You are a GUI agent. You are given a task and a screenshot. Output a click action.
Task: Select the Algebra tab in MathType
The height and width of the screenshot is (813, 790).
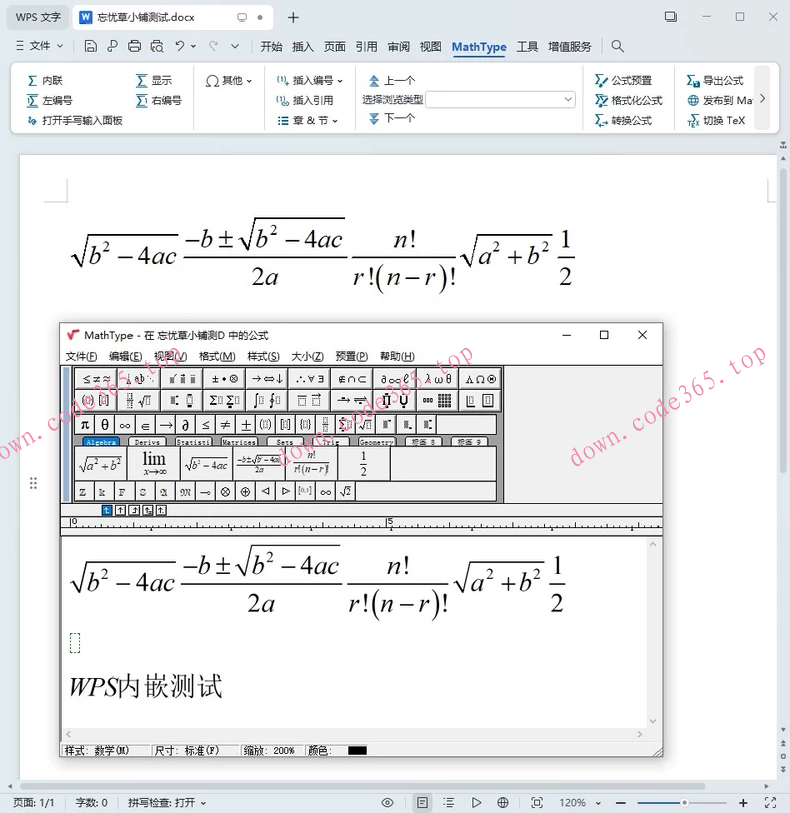pyautogui.click(x=101, y=442)
